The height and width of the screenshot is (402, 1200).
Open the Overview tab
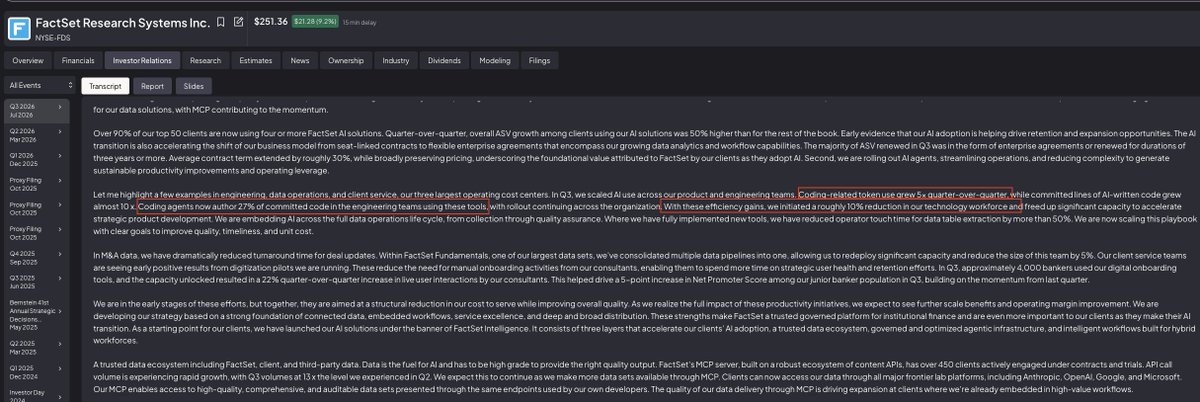coord(27,61)
